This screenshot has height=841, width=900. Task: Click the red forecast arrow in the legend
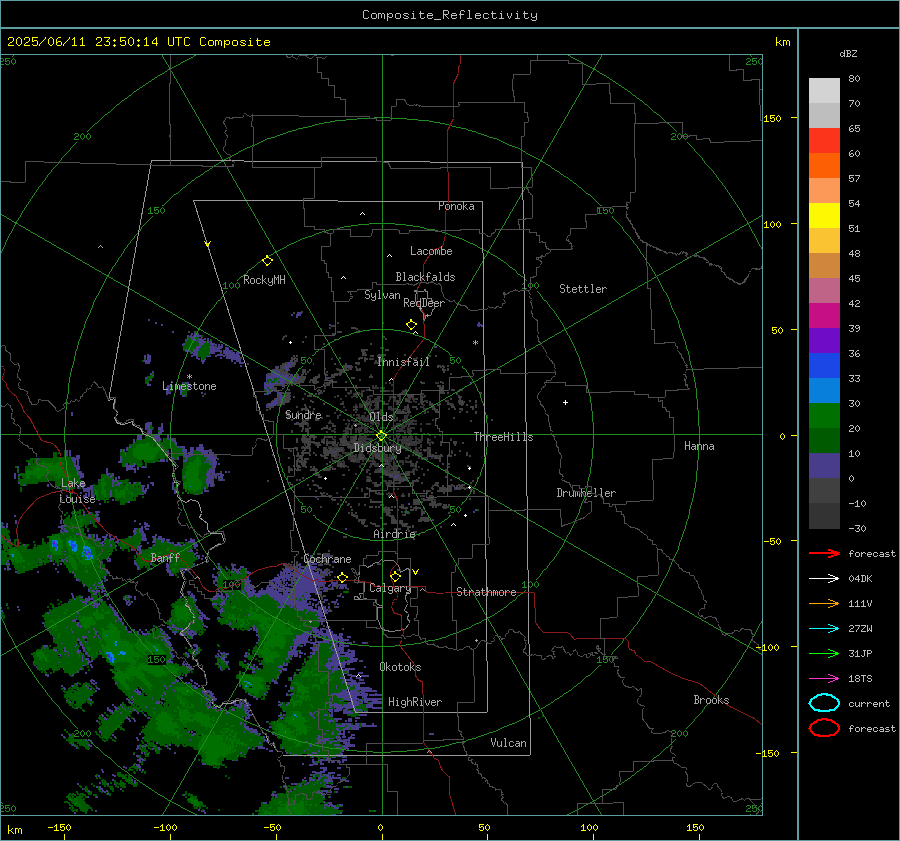[824, 553]
